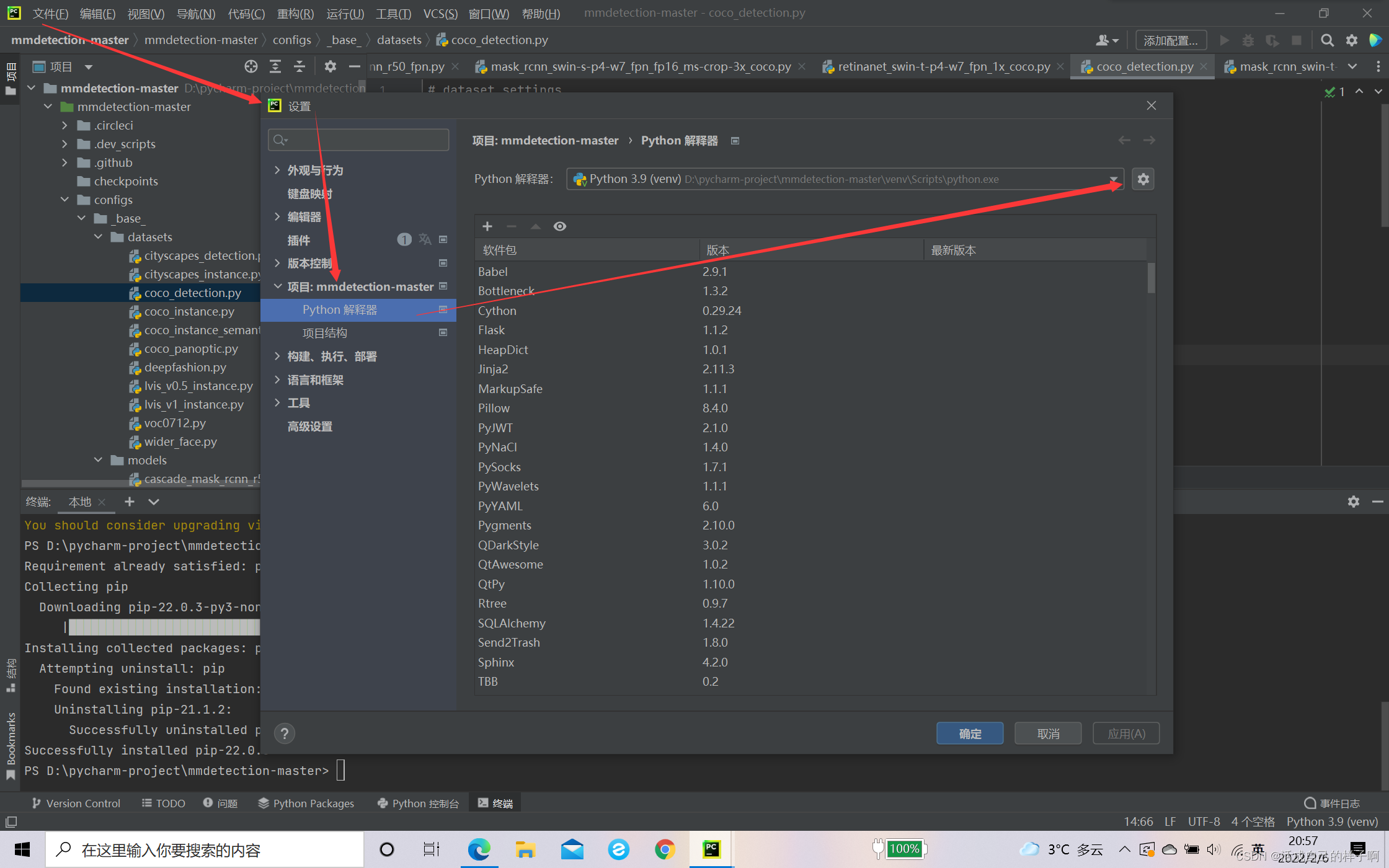Add new terminal session plus icon
Screen dimensions: 1389x868
click(129, 502)
